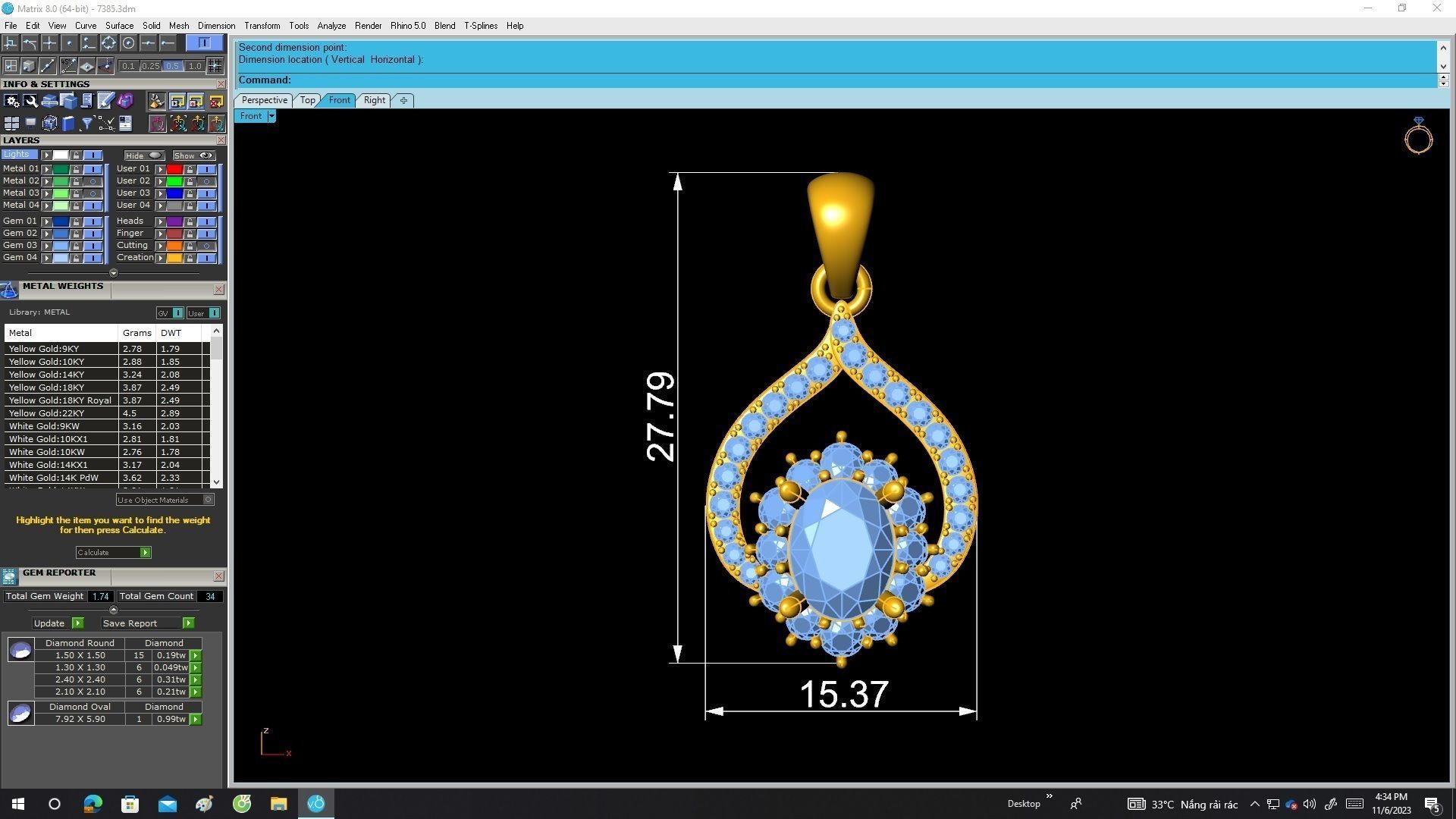The width and height of the screenshot is (1456, 819).
Task: Expand the 7.92 X 5.90 oval diamond arrow
Action: (x=196, y=720)
